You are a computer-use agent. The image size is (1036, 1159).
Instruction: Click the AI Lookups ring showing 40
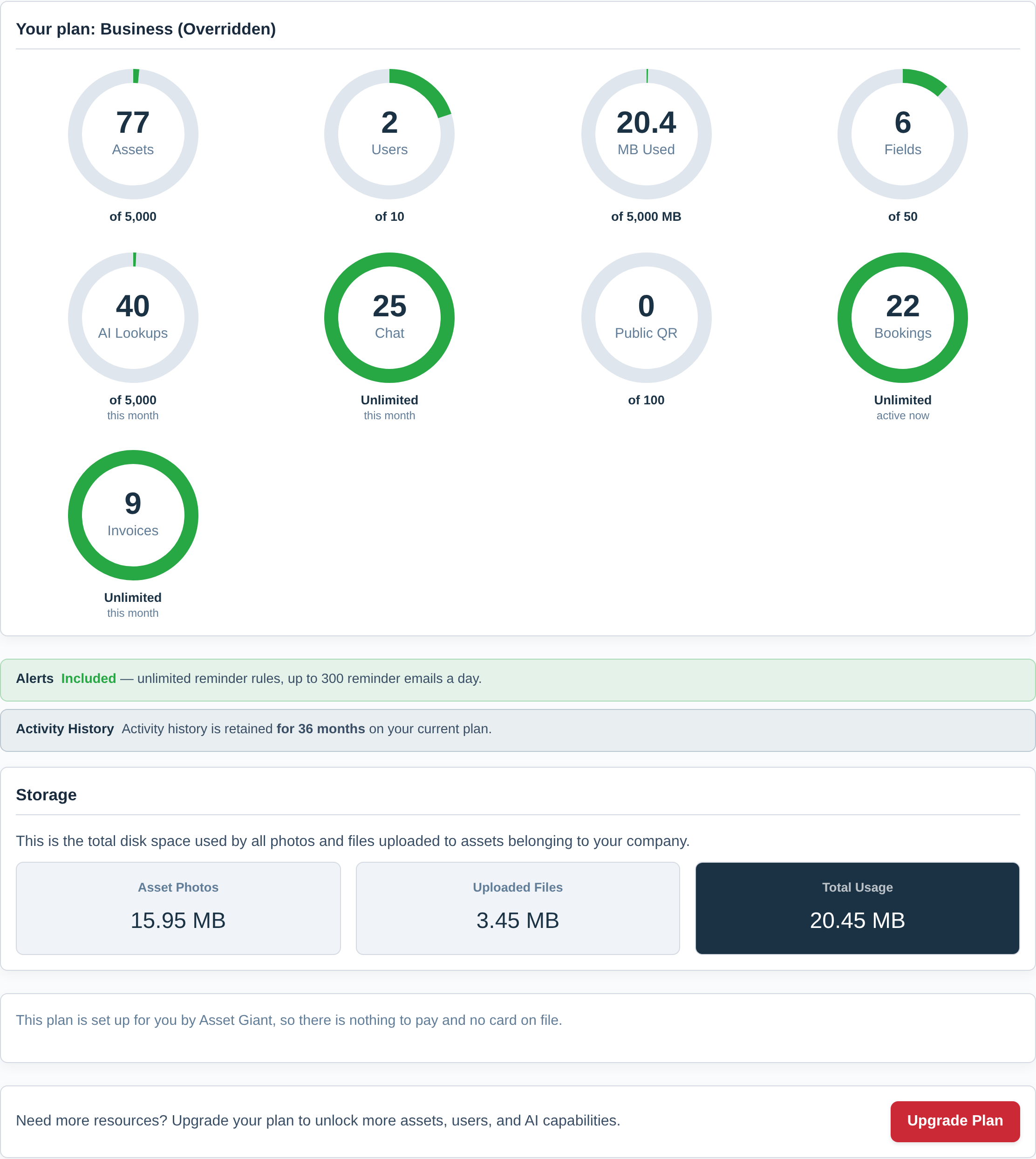tap(133, 318)
